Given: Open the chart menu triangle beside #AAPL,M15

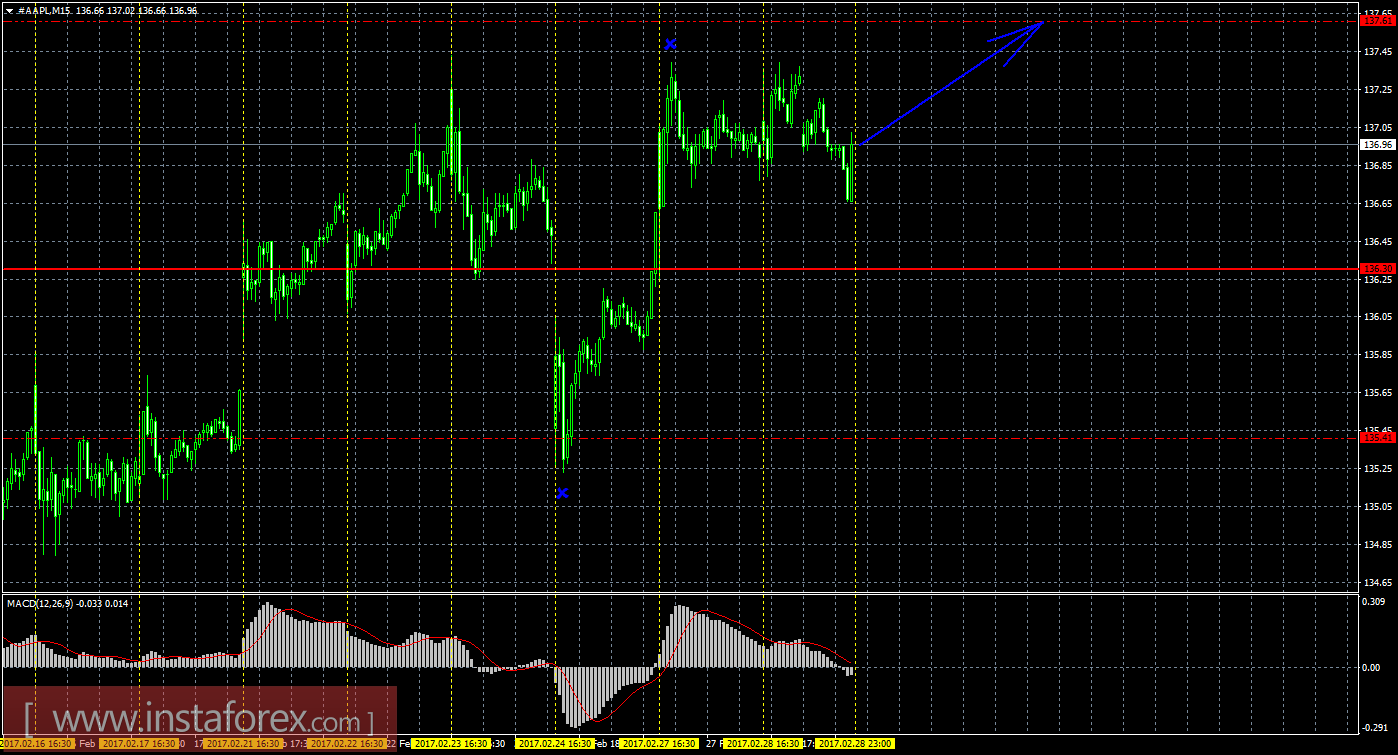Looking at the screenshot, I should pyautogui.click(x=9, y=9).
